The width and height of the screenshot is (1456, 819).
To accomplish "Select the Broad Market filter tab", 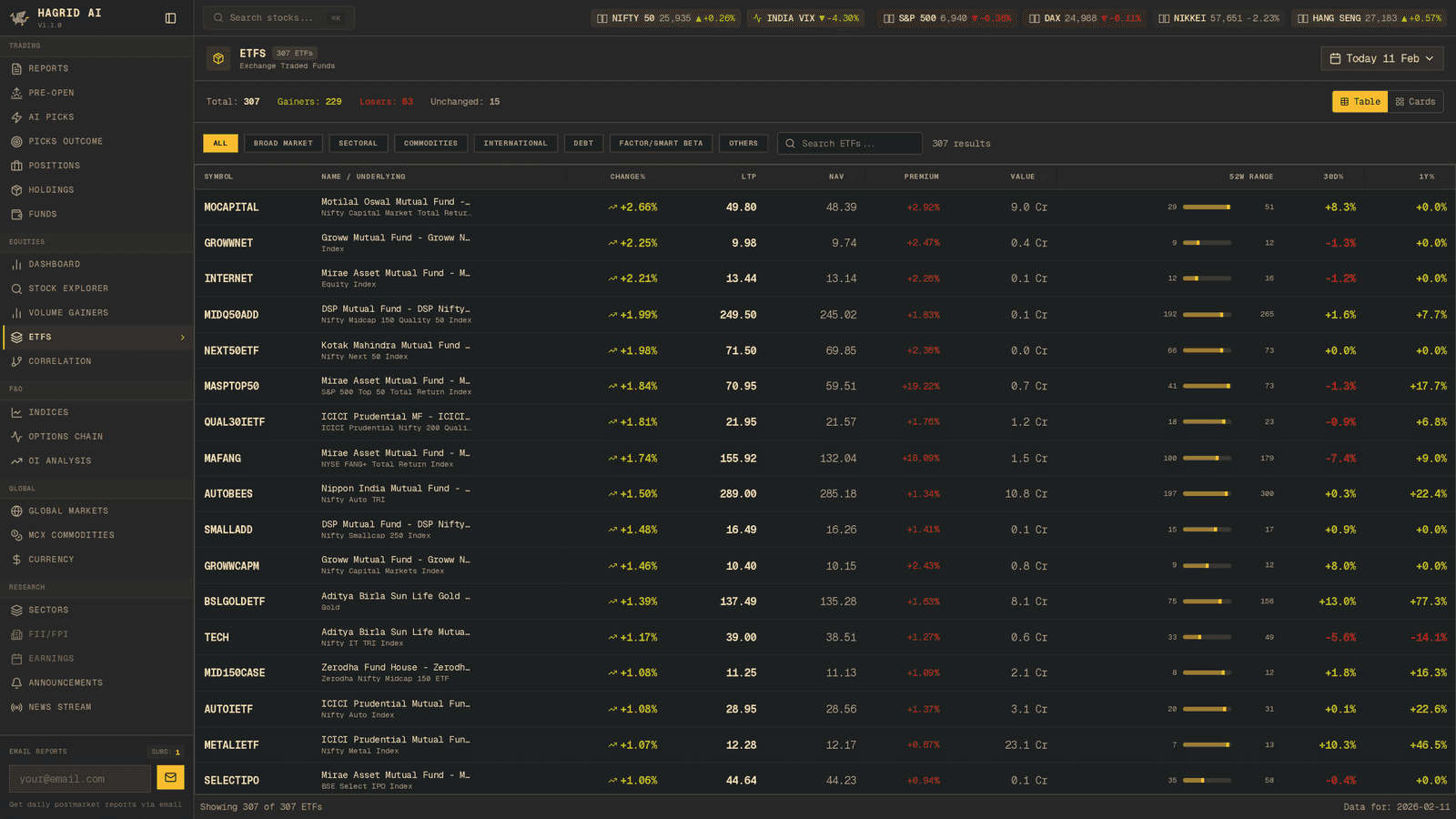I will point(283,144).
